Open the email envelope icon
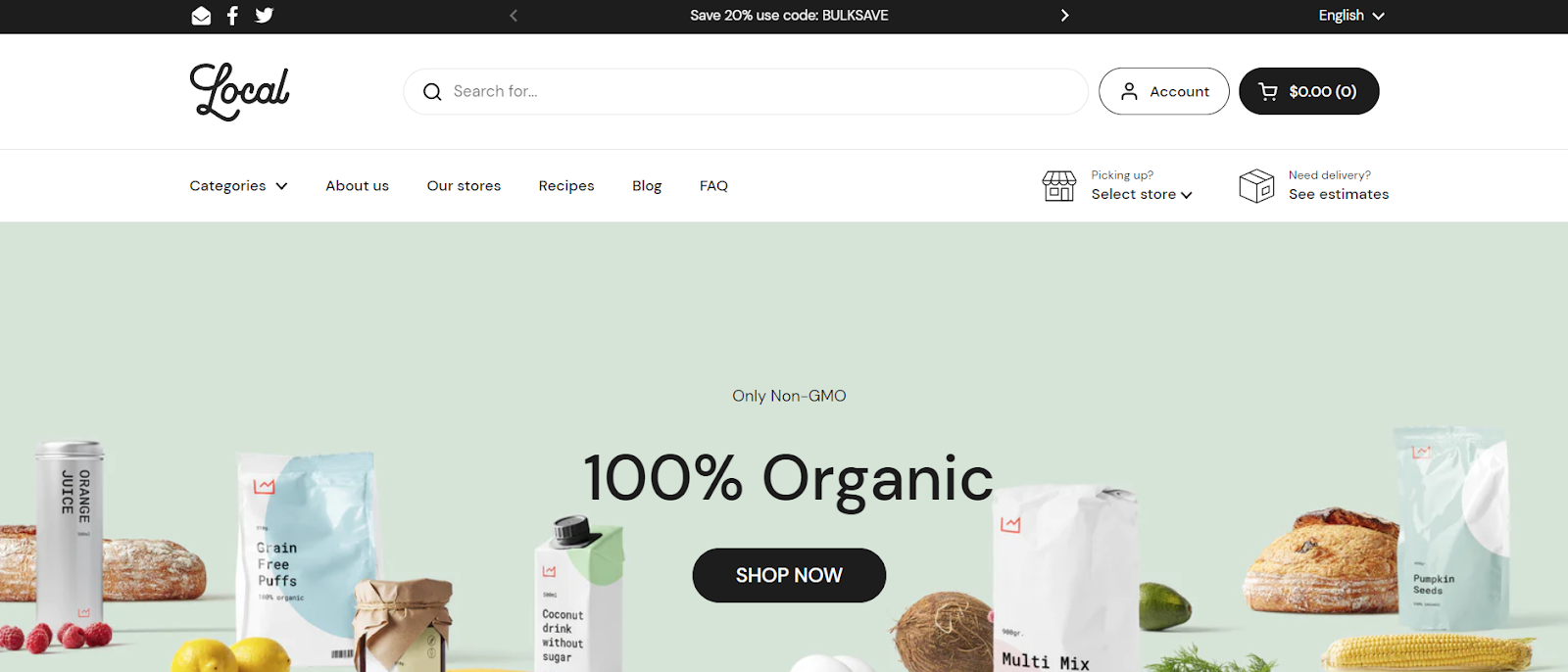 201,16
